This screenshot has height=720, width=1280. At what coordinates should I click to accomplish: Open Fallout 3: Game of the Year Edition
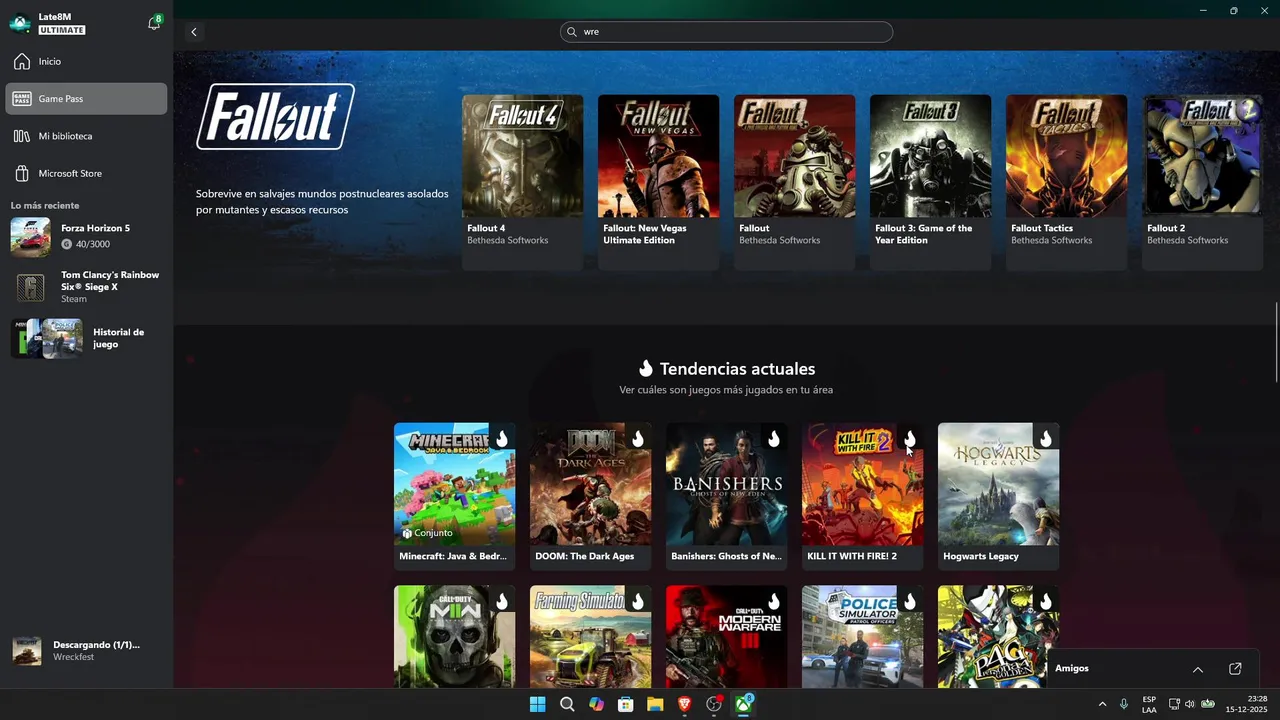[930, 182]
